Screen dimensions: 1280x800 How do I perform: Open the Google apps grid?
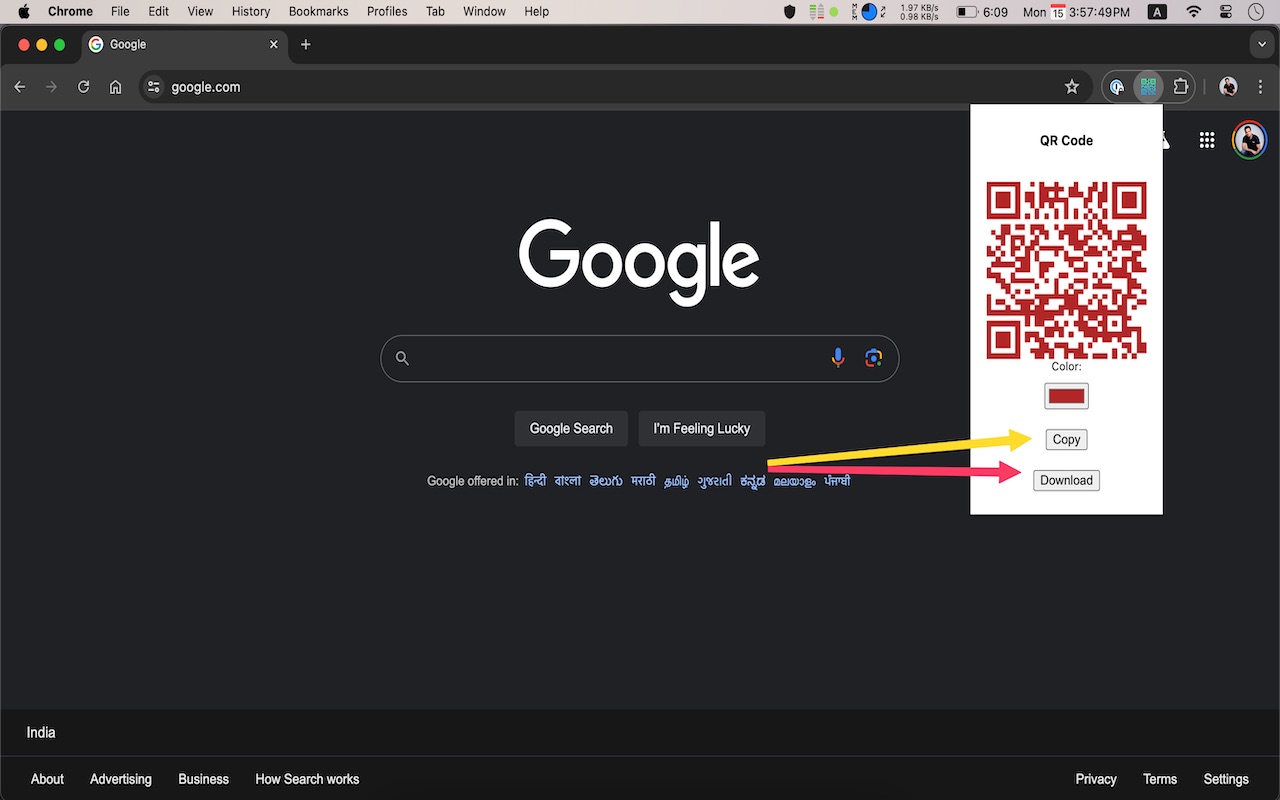(1207, 141)
